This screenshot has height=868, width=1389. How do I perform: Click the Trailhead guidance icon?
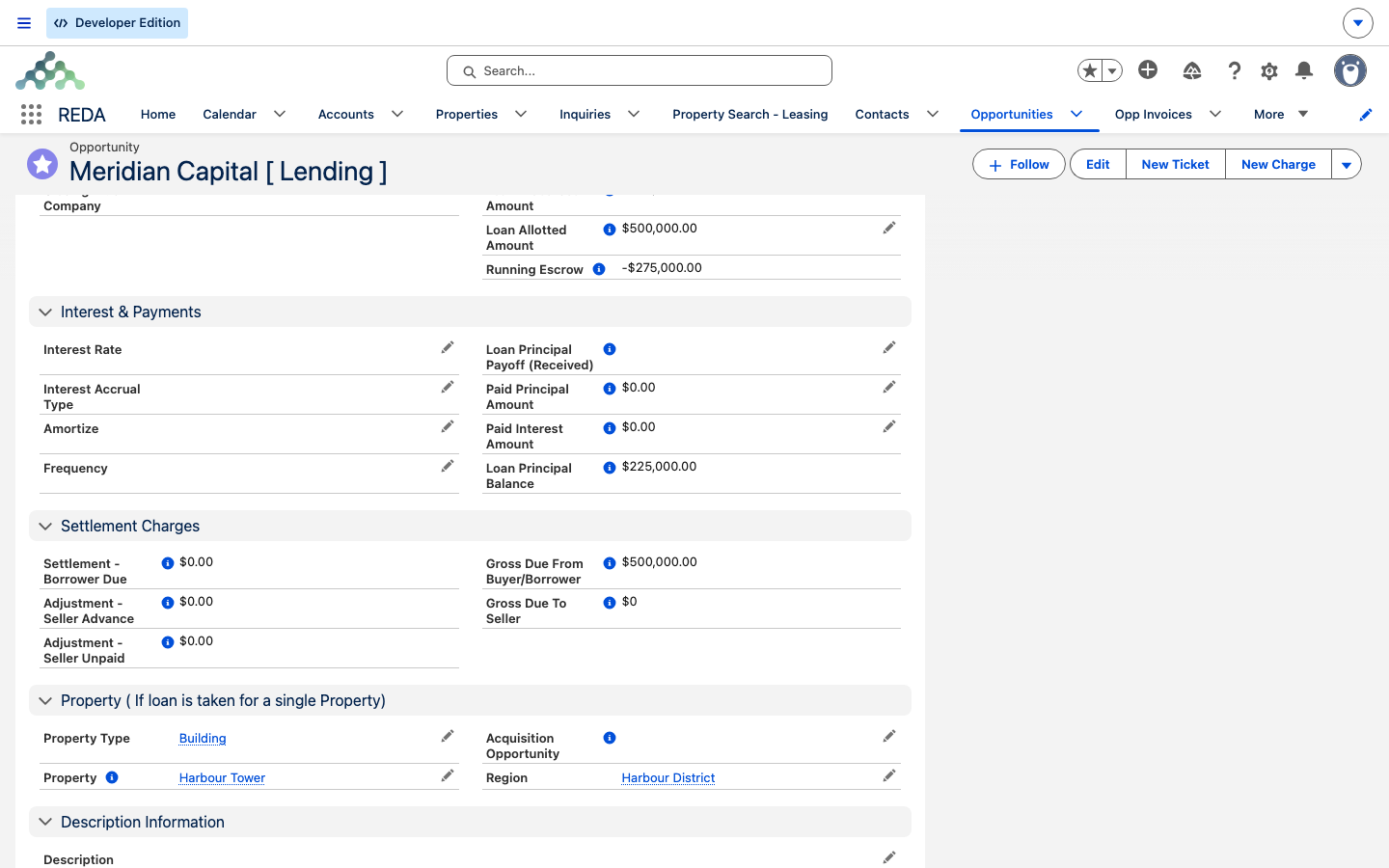[1192, 70]
